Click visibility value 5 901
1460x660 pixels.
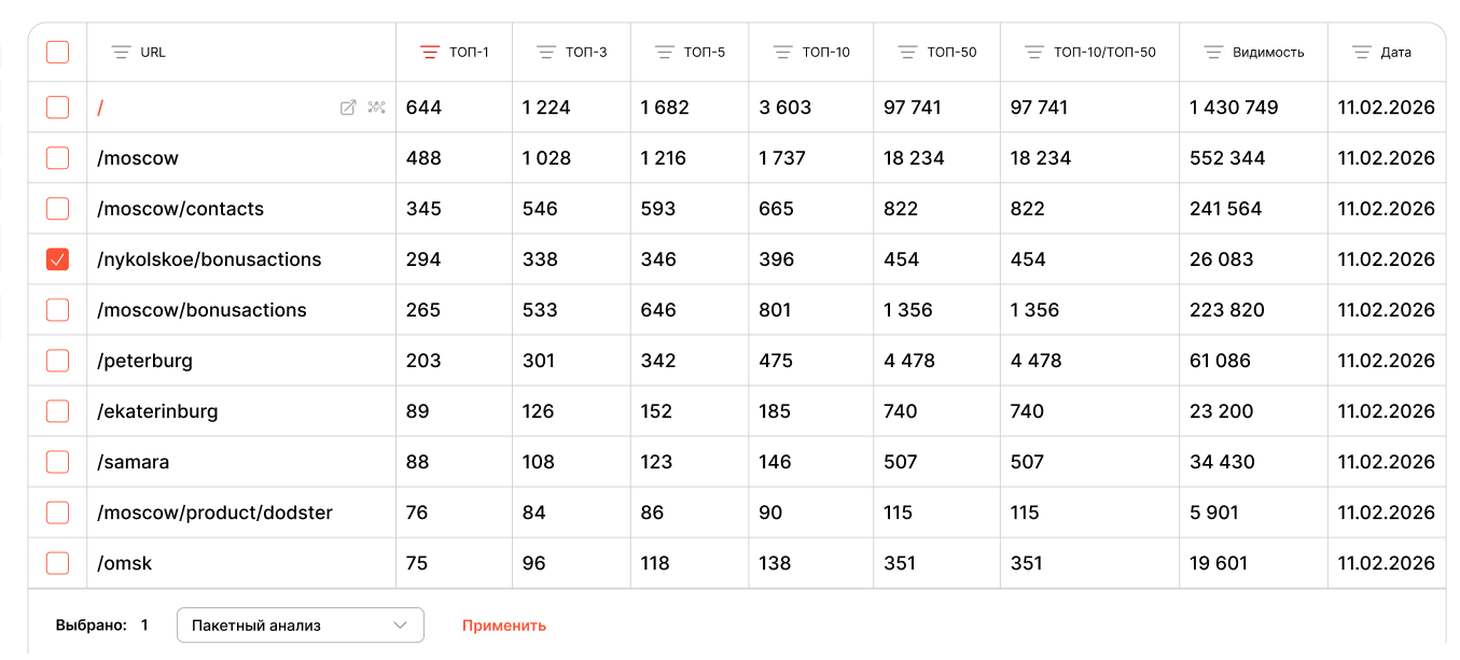pyautogui.click(x=1214, y=512)
